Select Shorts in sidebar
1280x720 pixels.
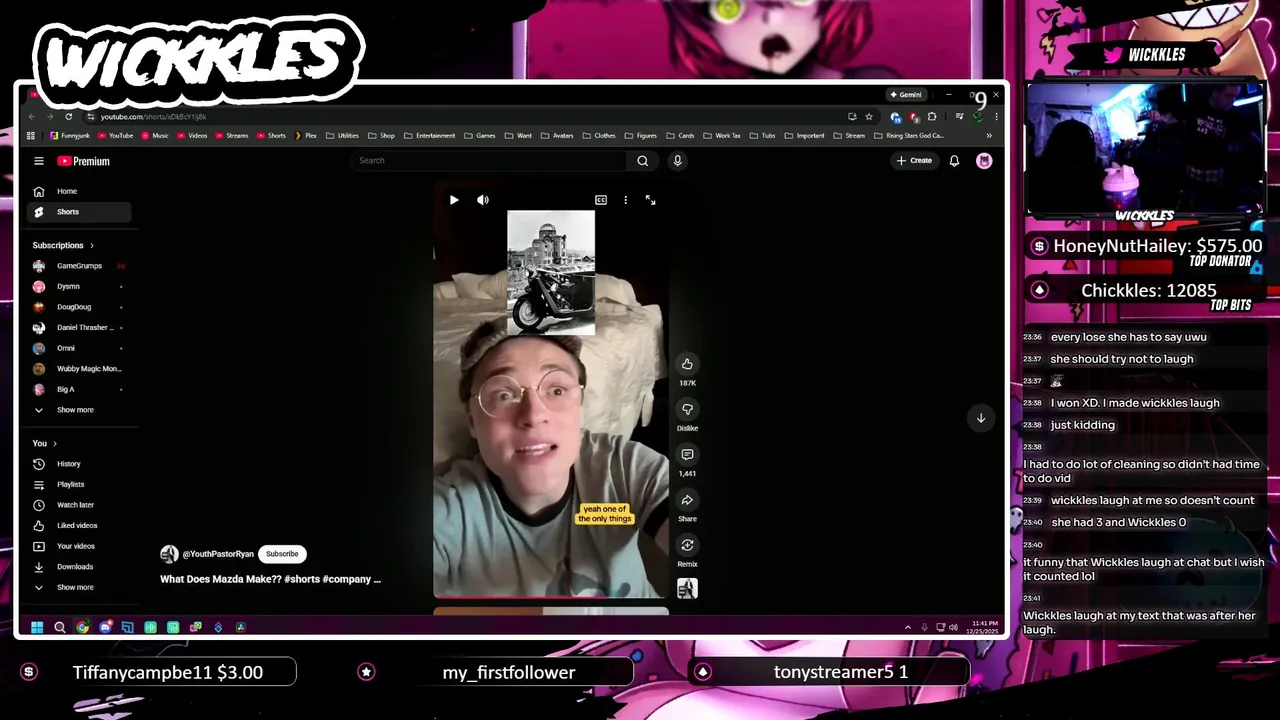point(79,212)
